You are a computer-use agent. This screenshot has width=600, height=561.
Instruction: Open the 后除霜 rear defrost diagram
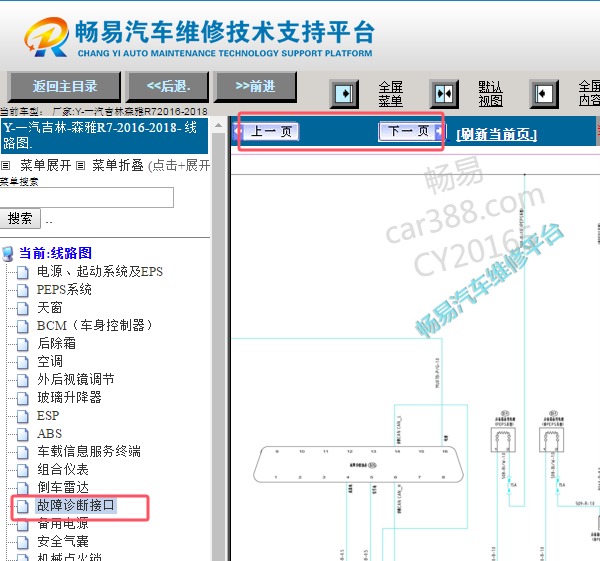click(56, 343)
